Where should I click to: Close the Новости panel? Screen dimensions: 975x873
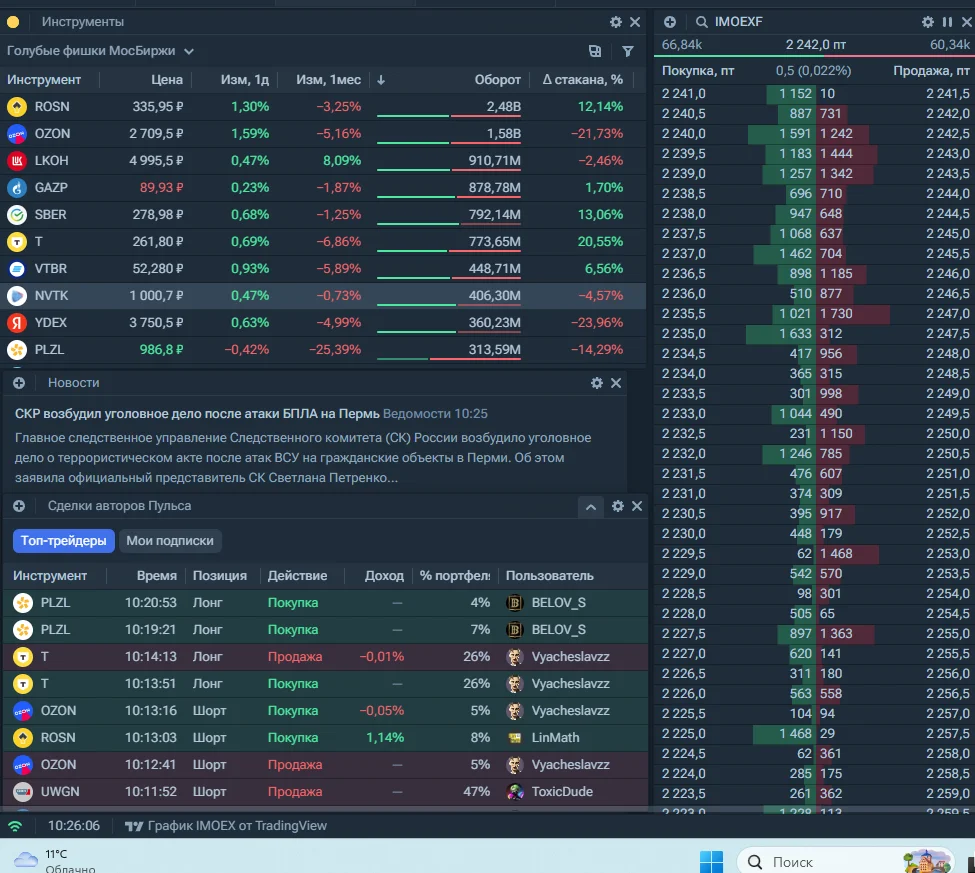616,383
